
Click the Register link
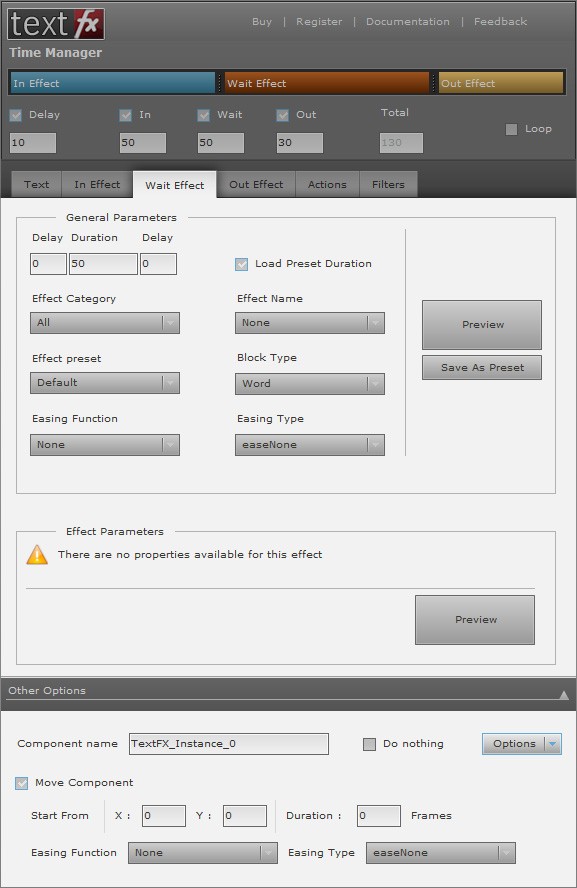319,22
